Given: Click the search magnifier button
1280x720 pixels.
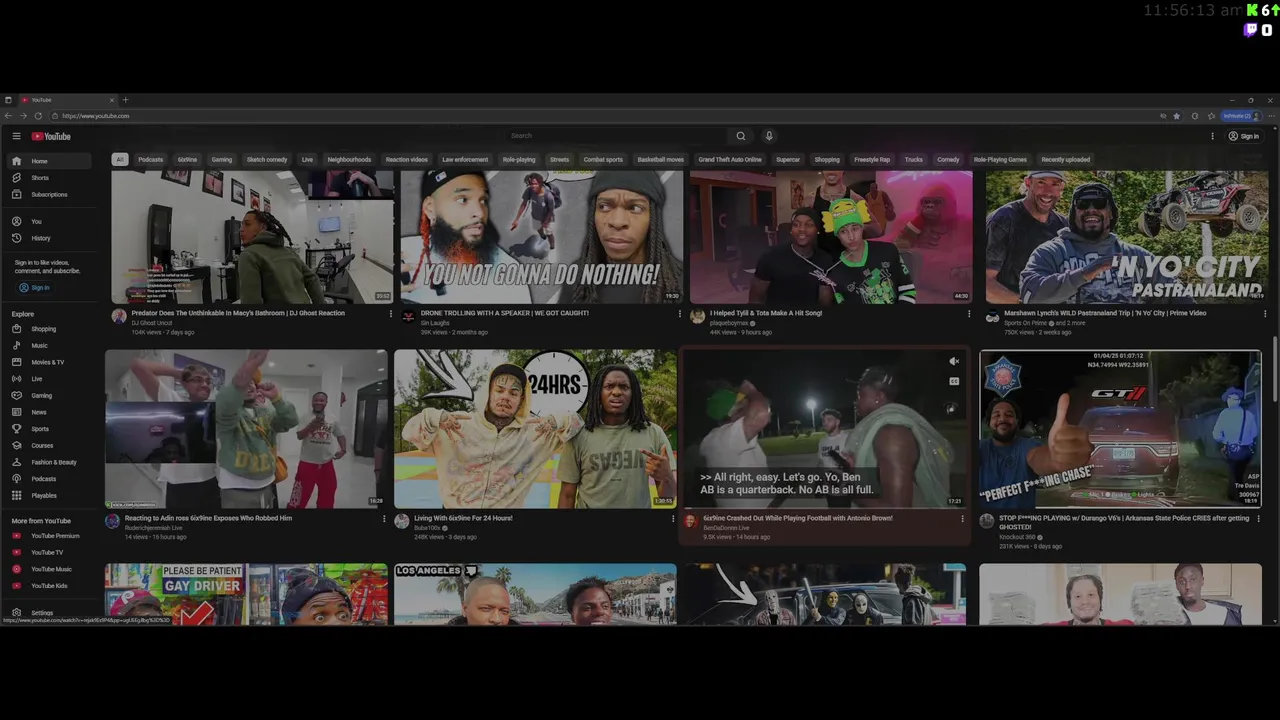Looking at the screenshot, I should pyautogui.click(x=741, y=136).
